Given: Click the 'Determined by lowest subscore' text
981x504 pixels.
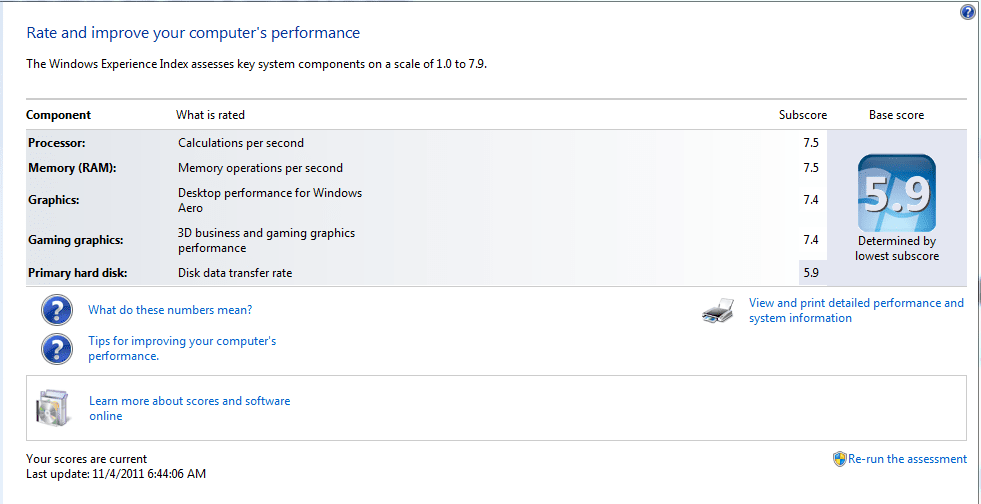Looking at the screenshot, I should pyautogui.click(x=897, y=248).
